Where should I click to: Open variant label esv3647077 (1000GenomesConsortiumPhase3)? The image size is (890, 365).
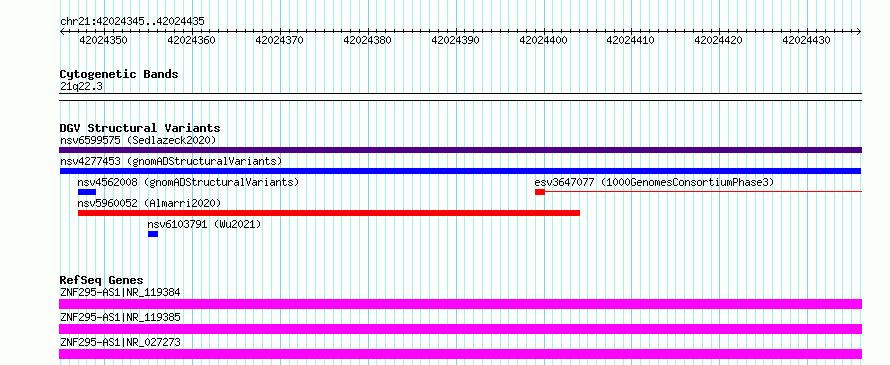654,182
